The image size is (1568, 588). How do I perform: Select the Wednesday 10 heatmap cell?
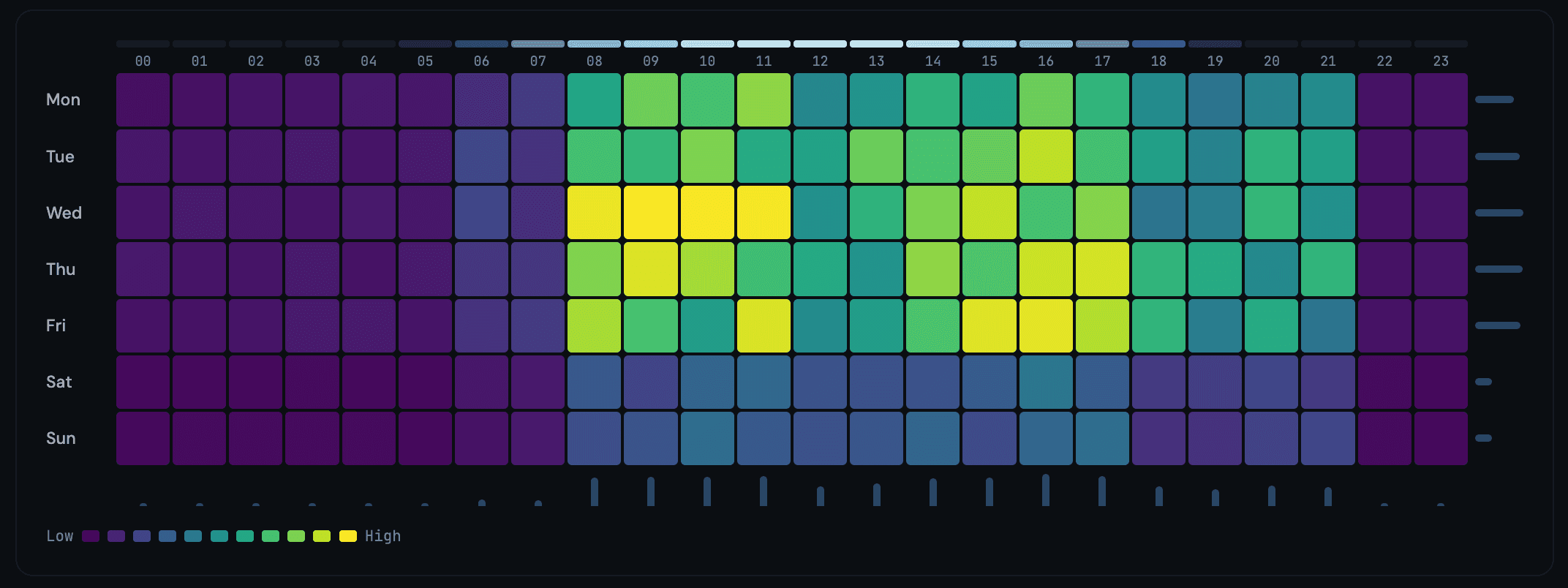707,213
